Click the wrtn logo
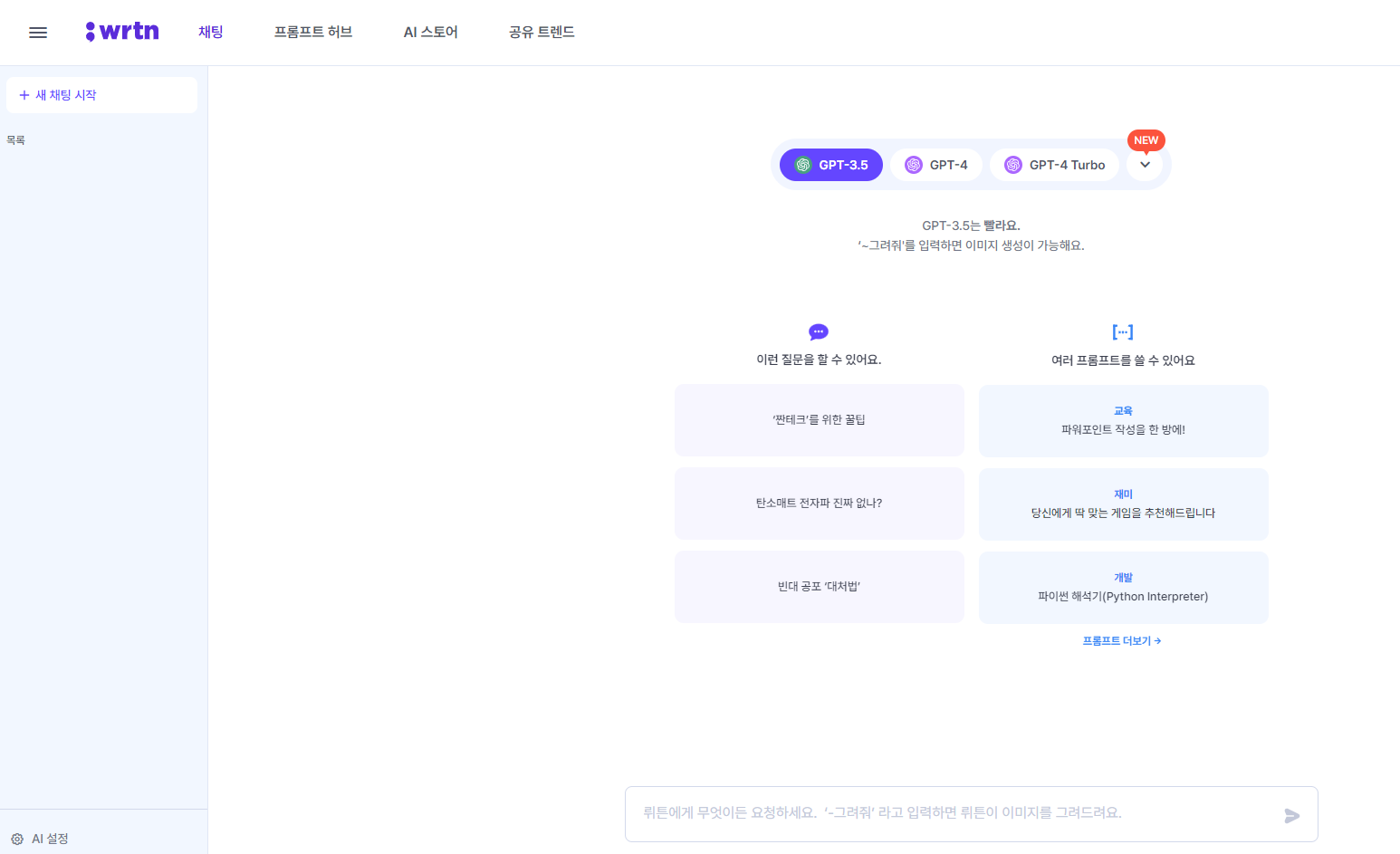Screen dimensions: 1400x854 122,32
